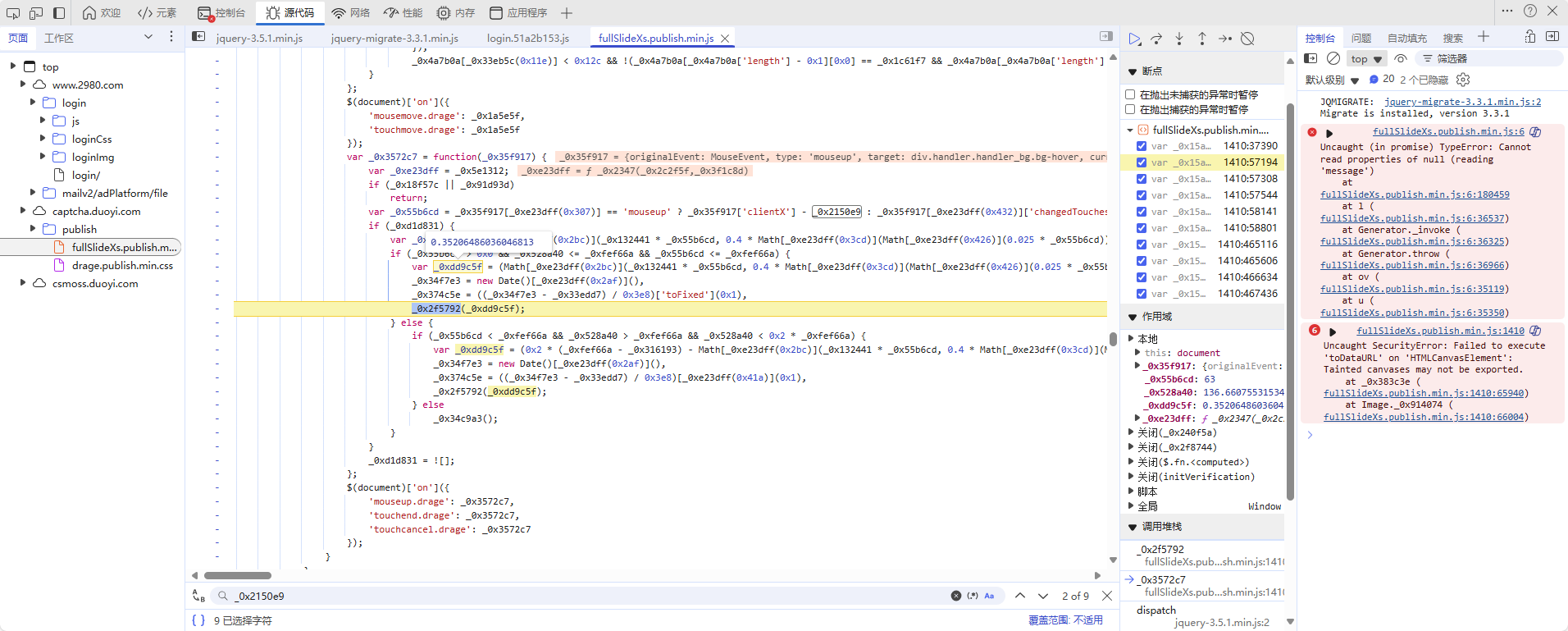The height and width of the screenshot is (631, 1568).
Task: Deactivate all breakpoints icon
Action: 1247,39
